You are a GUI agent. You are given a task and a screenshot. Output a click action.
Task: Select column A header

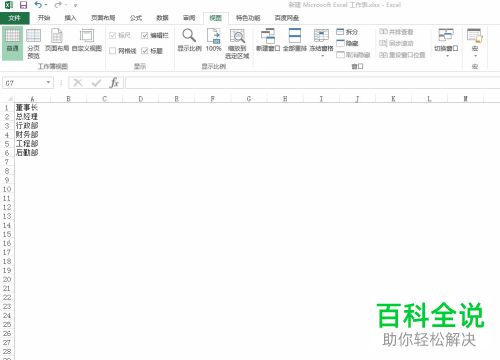pos(32,99)
